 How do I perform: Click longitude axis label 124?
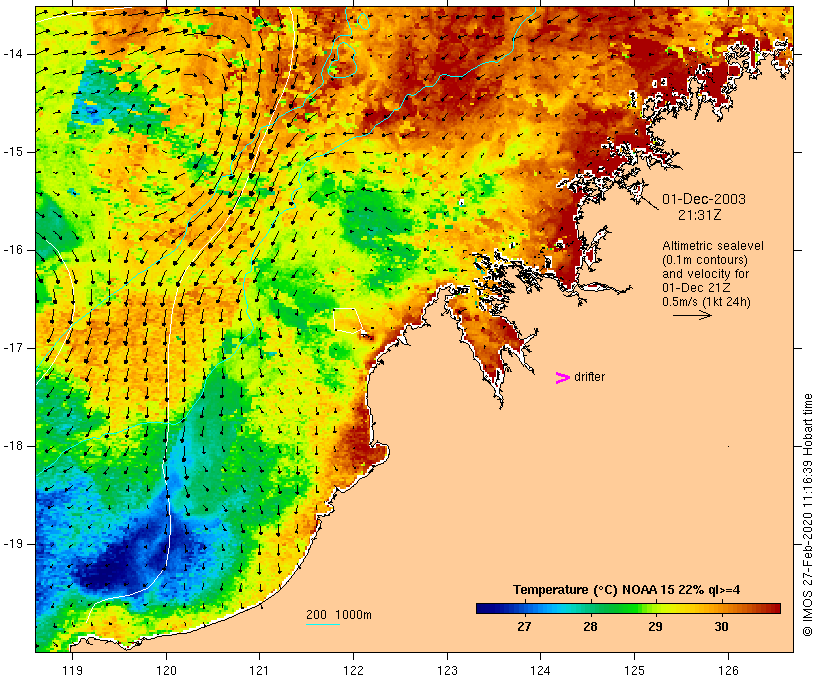[x=540, y=670]
